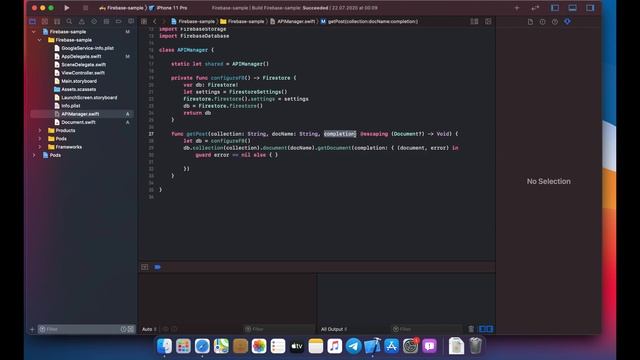Toggle the inspectors panel visibility
This screenshot has height=360, width=640.
click(590, 8)
